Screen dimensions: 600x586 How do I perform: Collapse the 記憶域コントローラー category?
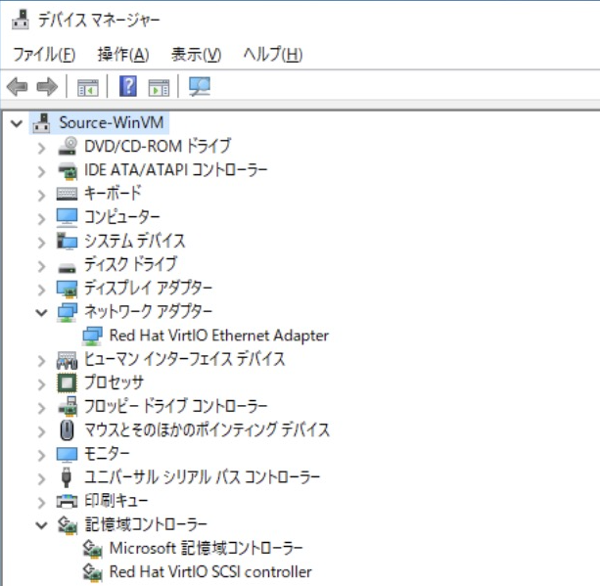click(42, 526)
